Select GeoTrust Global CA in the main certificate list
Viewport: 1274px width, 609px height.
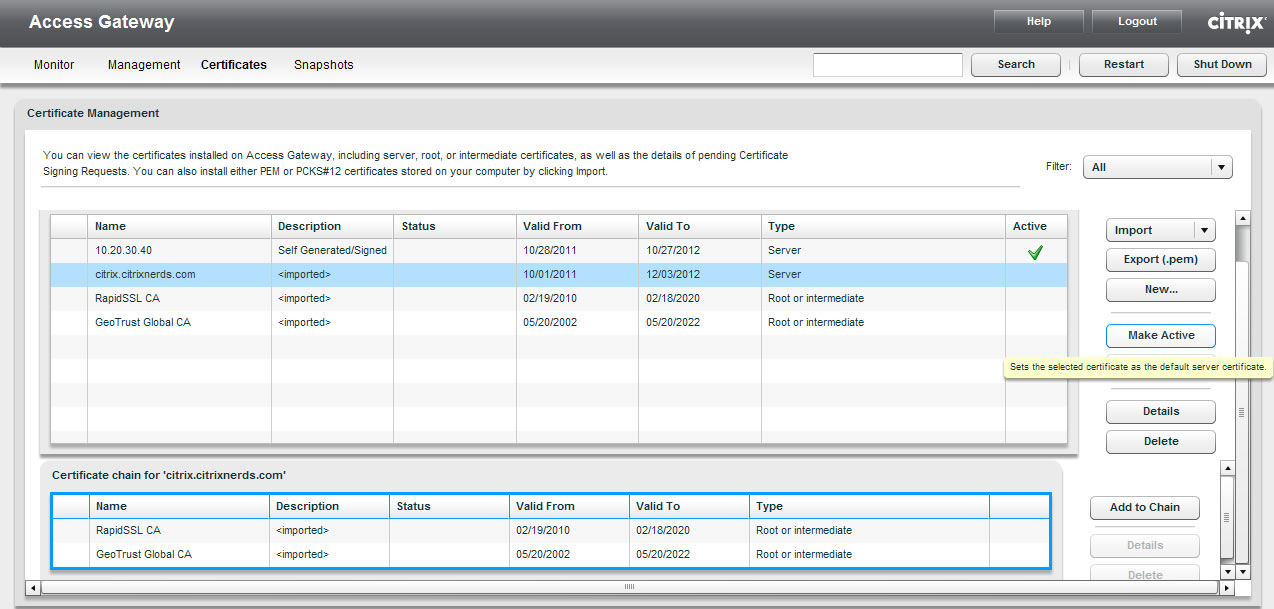(x=559, y=323)
